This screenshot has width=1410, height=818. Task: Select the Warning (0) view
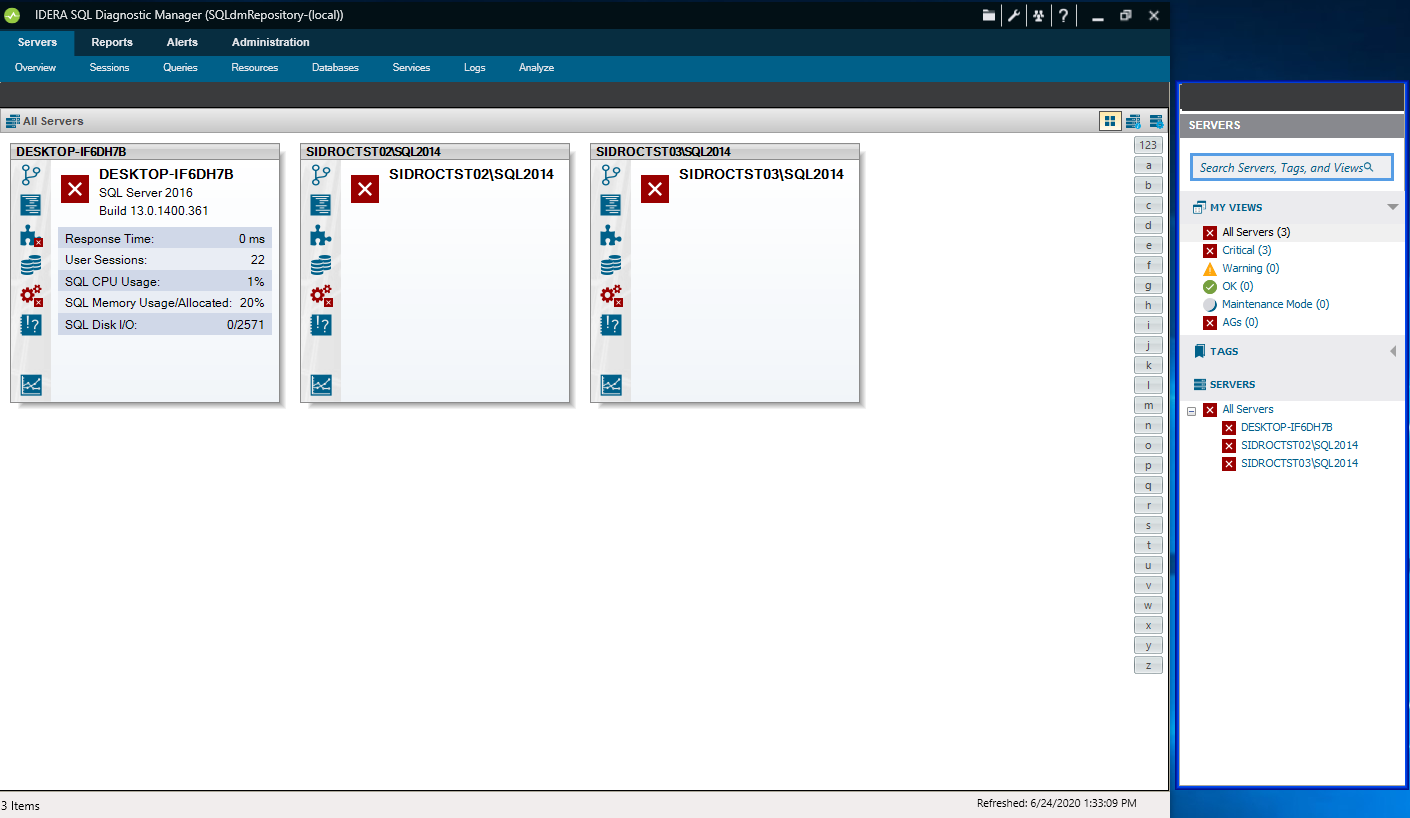(x=1250, y=268)
